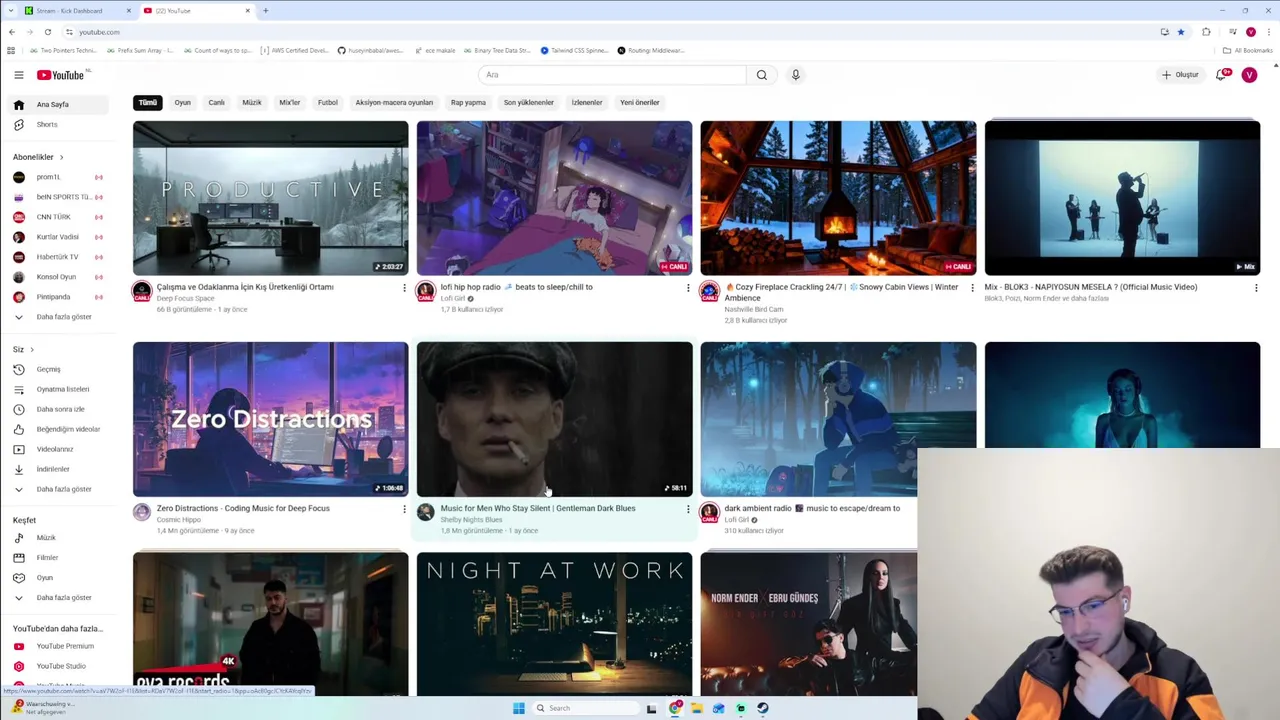This screenshot has width=1280, height=720.
Task: Select the Aksiyon-macera oyunları chip
Action: tap(394, 102)
